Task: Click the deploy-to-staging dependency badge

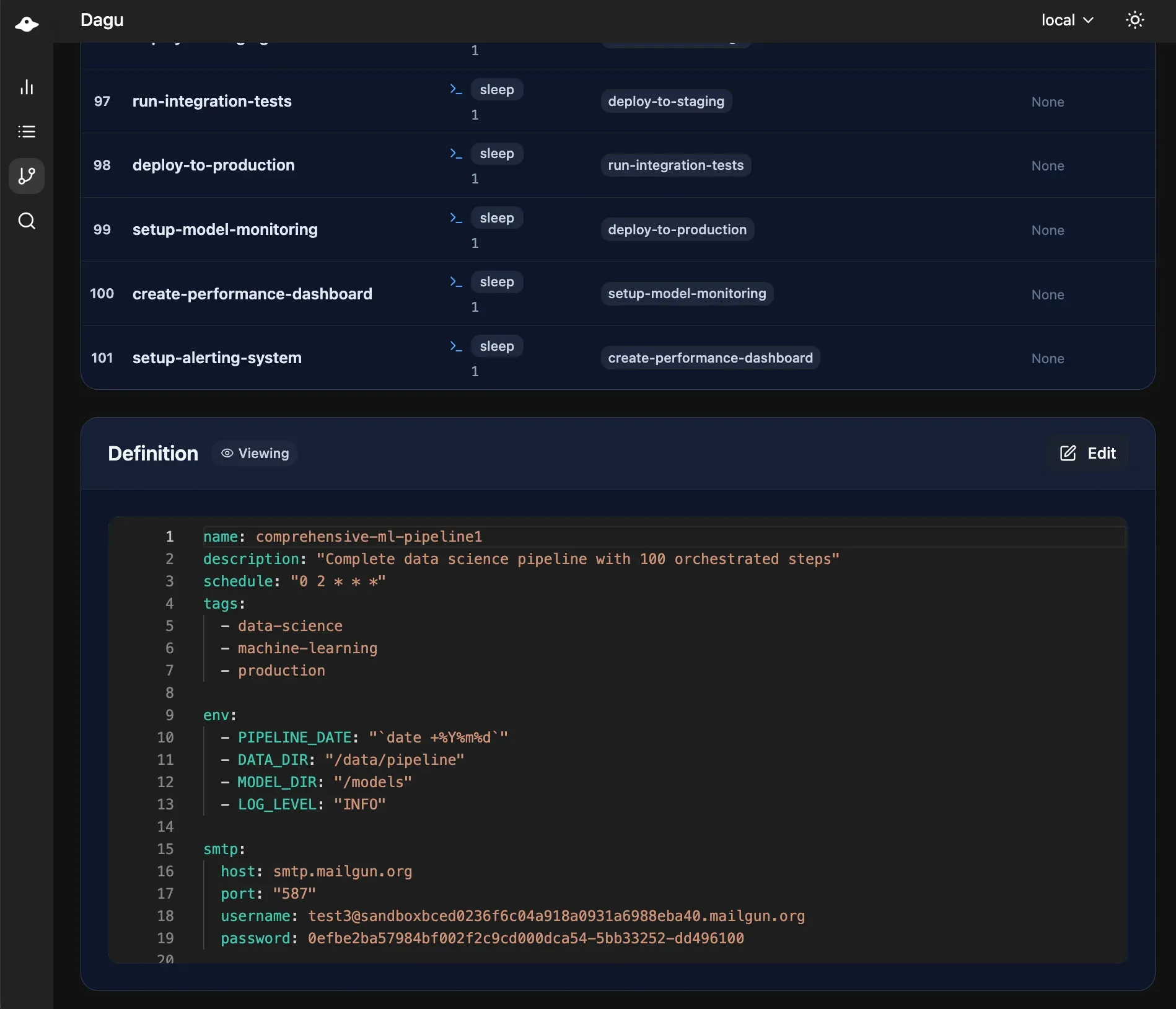Action: click(666, 101)
